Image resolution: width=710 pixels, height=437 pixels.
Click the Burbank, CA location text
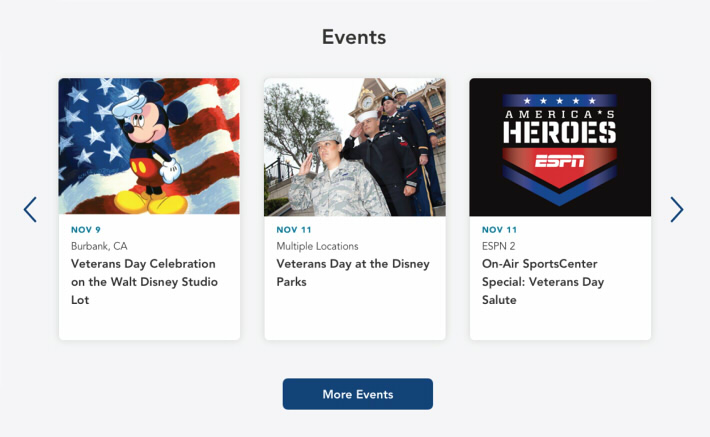pos(99,246)
